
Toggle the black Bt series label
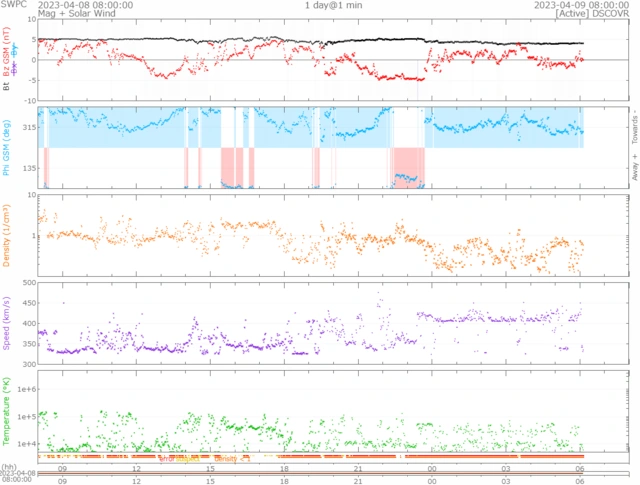click(6, 86)
